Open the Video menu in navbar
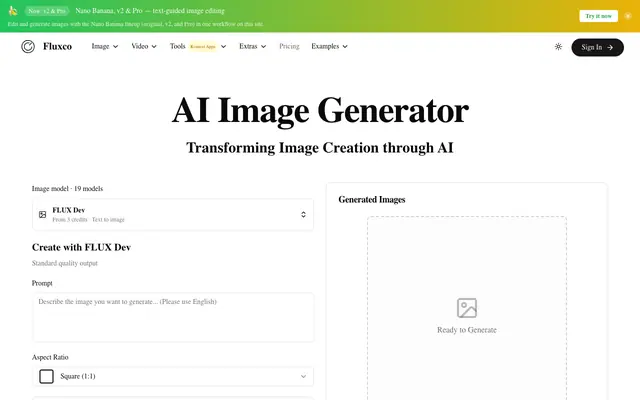The height and width of the screenshot is (400, 640). (x=144, y=46)
